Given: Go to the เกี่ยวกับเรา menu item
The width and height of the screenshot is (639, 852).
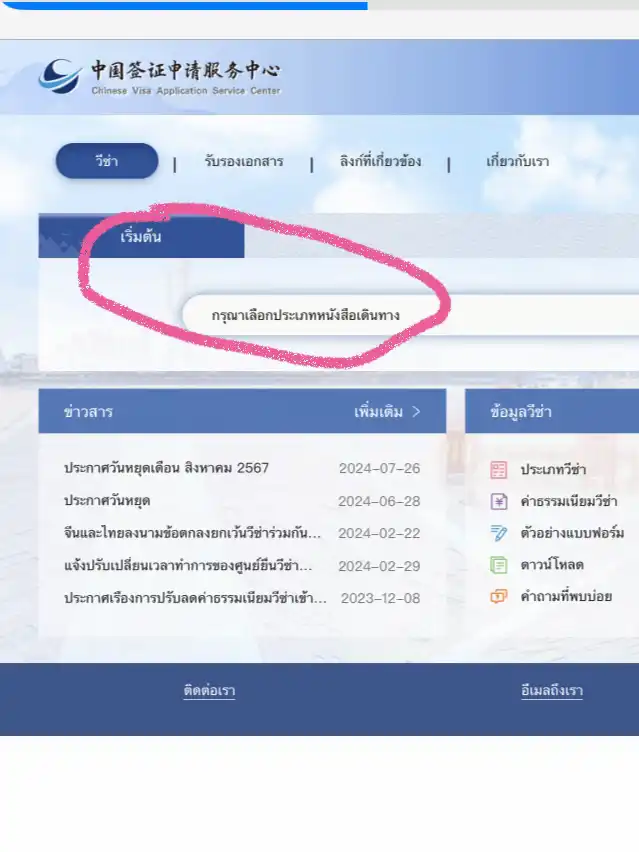Looking at the screenshot, I should tap(517, 162).
